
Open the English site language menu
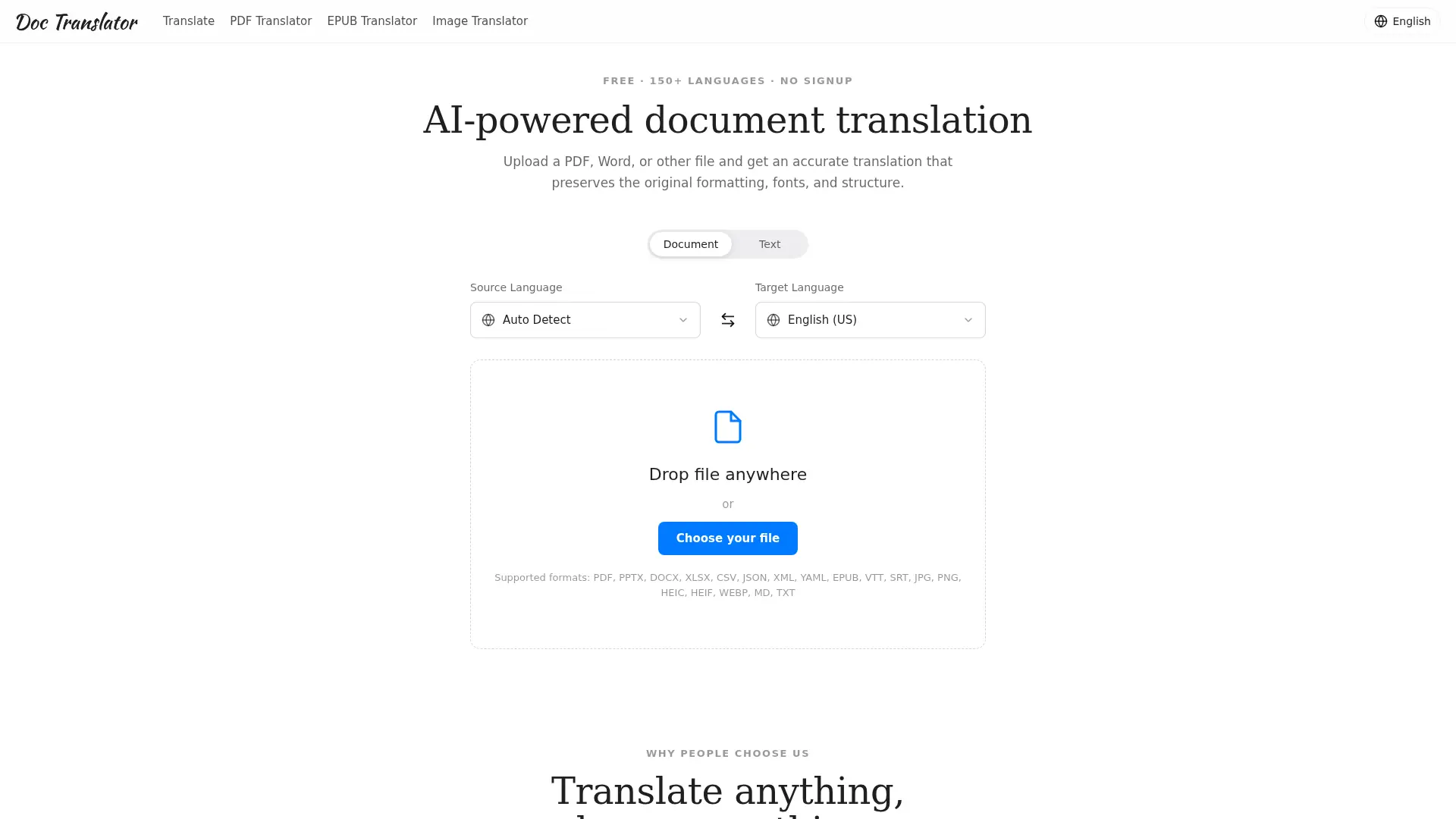point(1402,21)
